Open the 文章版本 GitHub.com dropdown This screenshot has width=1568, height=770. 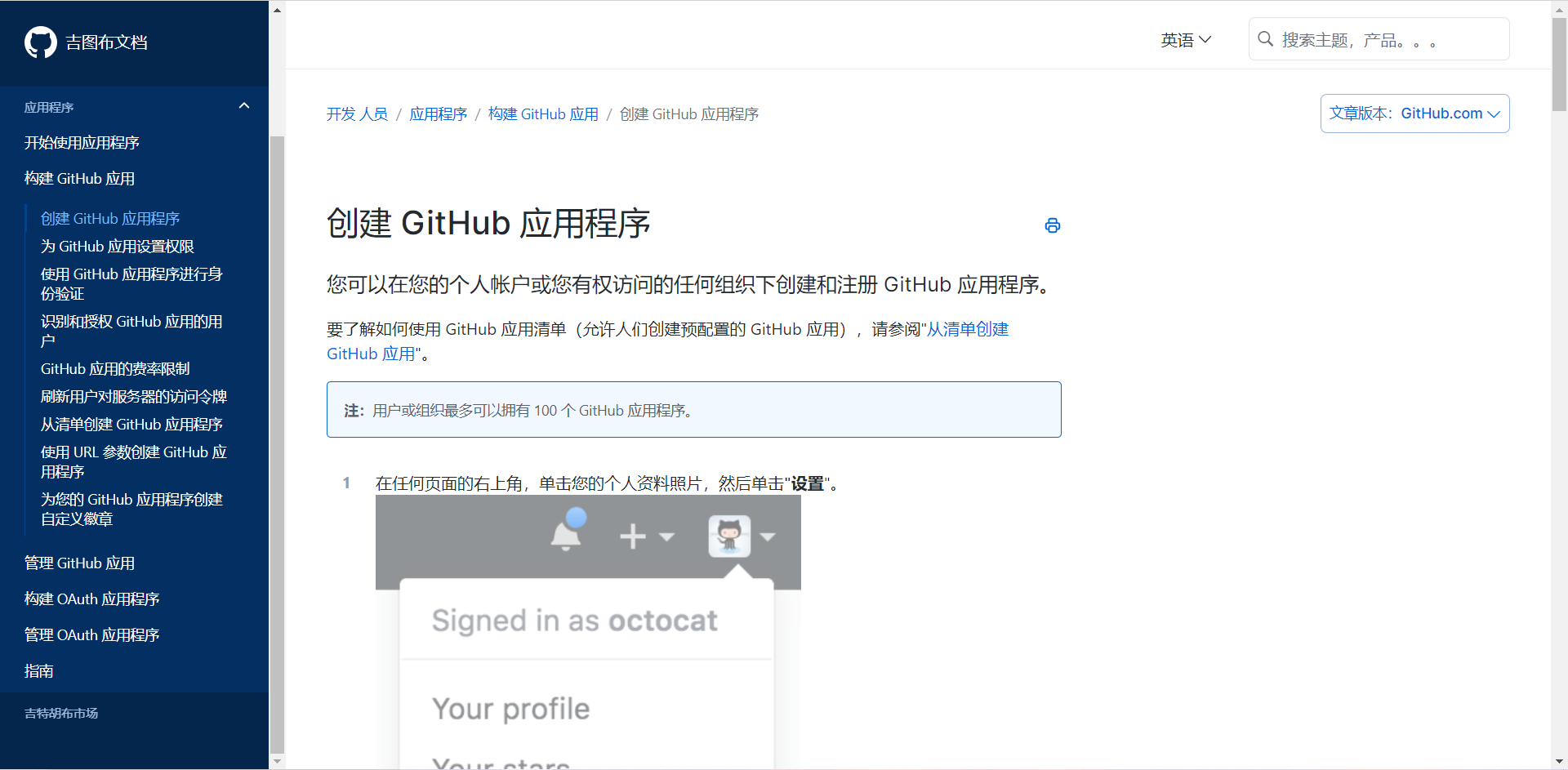pyautogui.click(x=1414, y=113)
